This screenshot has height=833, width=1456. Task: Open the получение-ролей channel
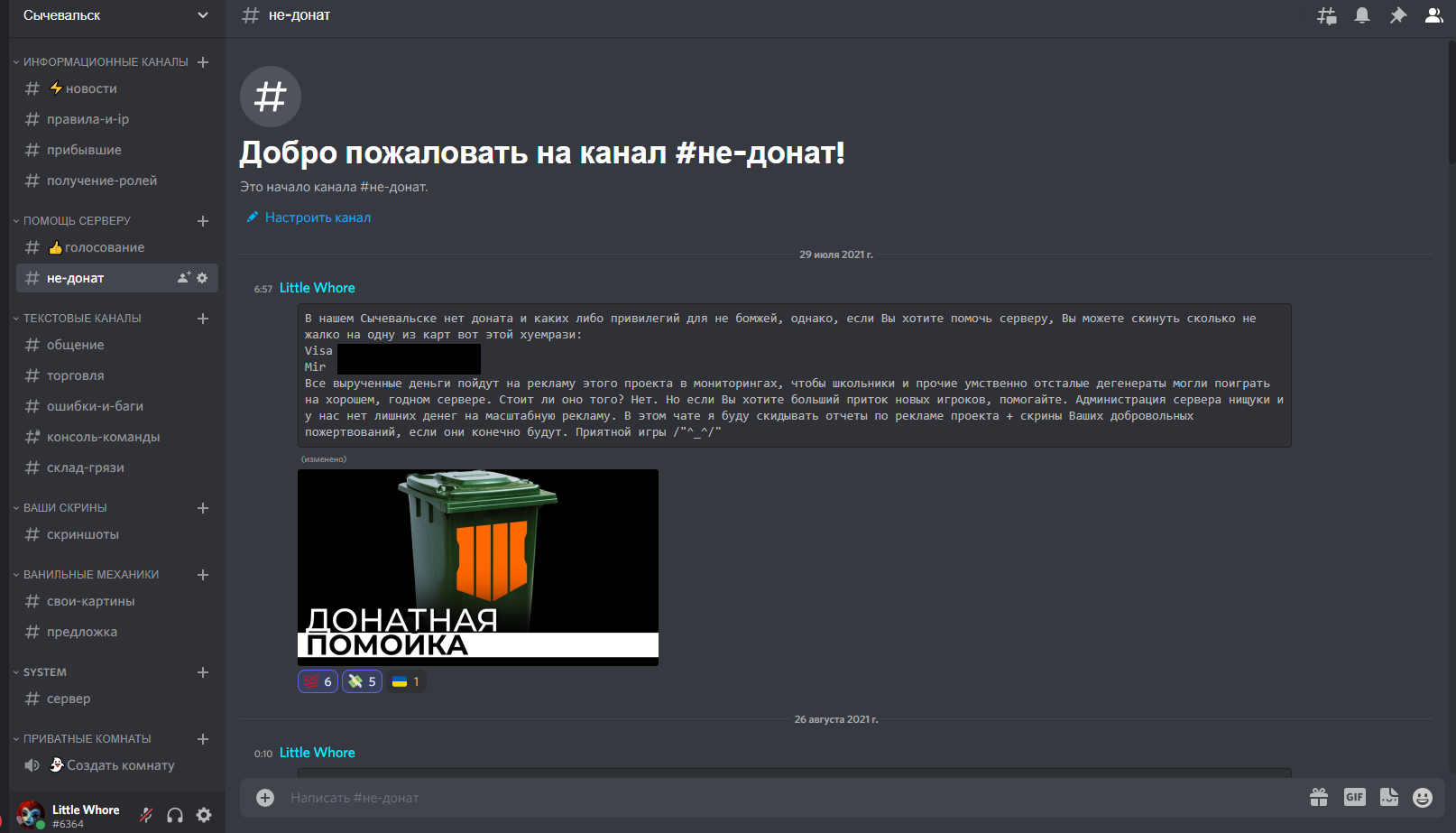(117, 180)
